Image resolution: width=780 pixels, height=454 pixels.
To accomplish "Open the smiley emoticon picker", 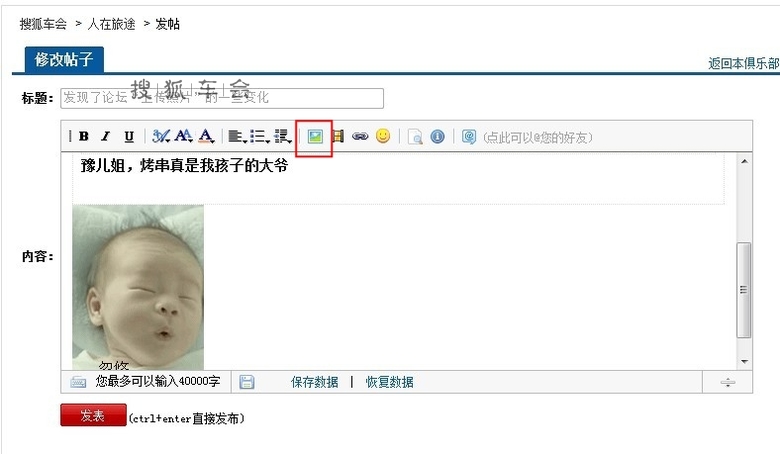I will 383,136.
